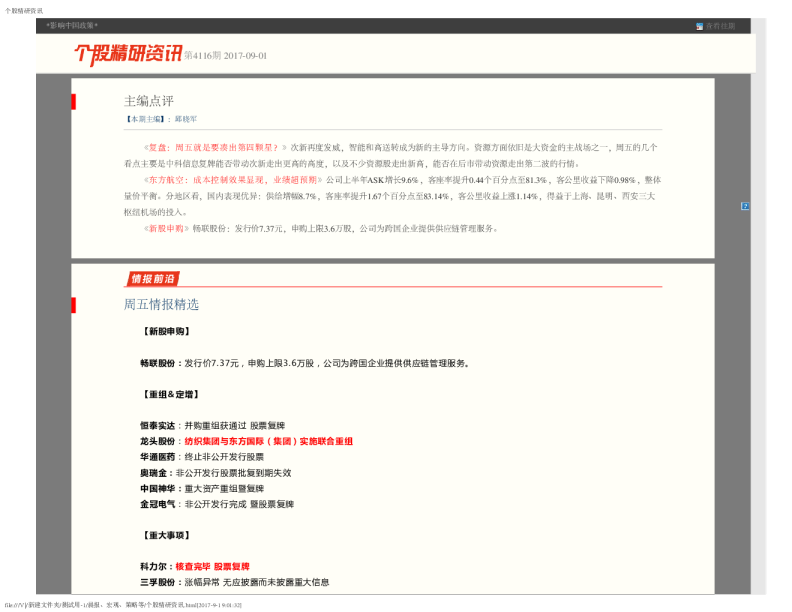792x612 pixels.
Task: Open the red 新股申购 link in editor comments
Action: click(x=166, y=228)
